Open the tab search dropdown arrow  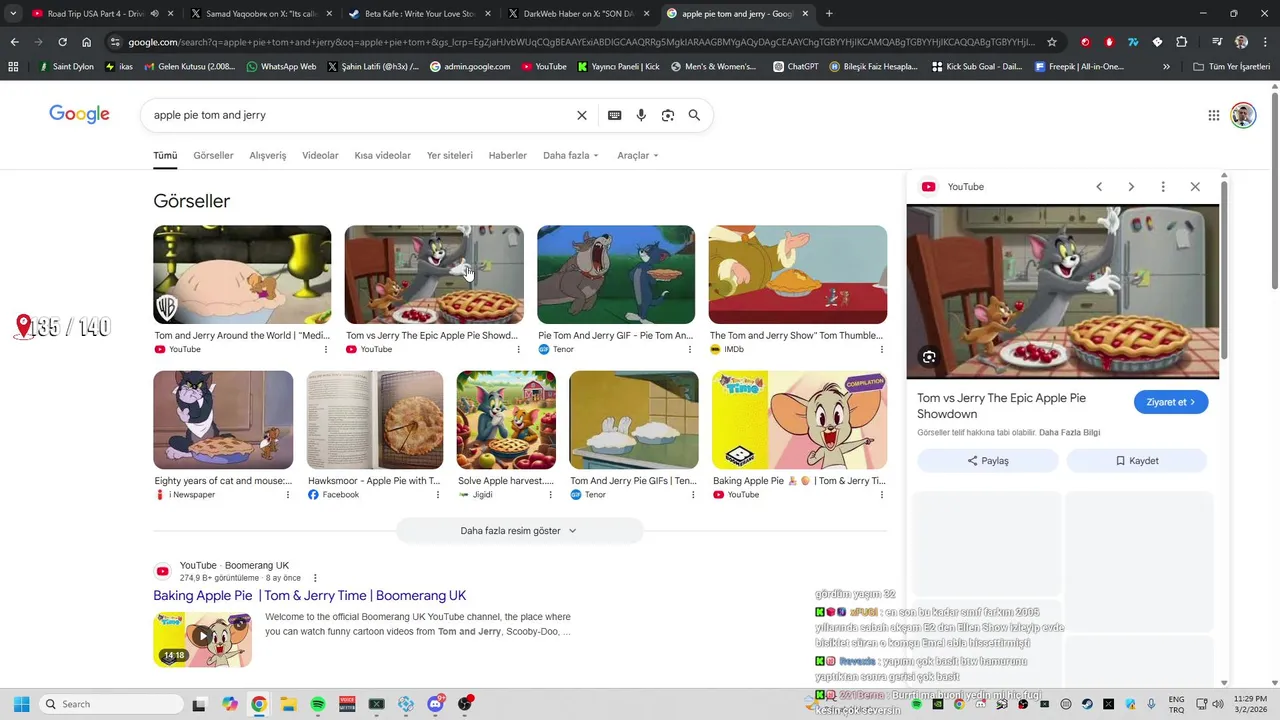13,14
